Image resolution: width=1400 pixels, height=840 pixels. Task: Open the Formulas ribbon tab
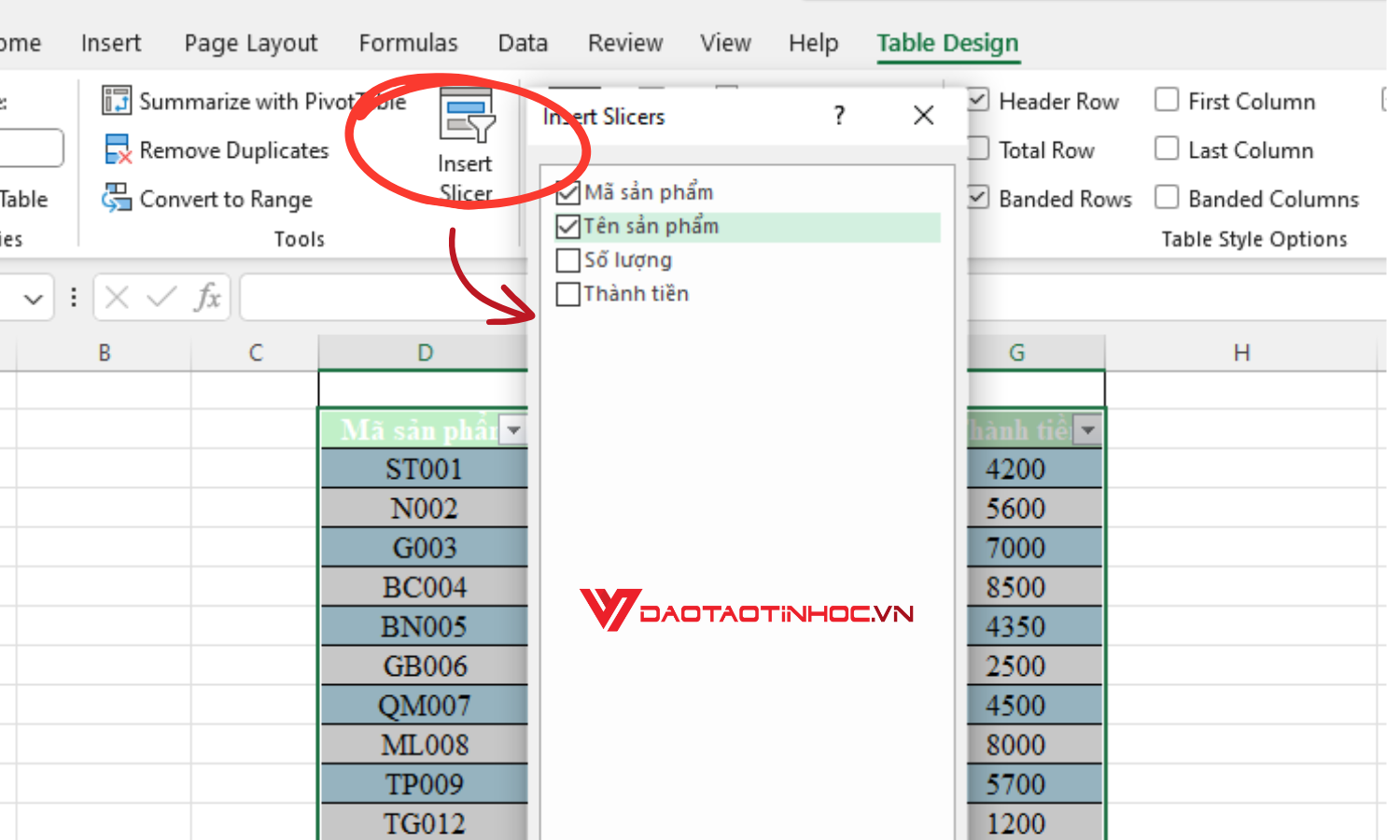tap(408, 43)
